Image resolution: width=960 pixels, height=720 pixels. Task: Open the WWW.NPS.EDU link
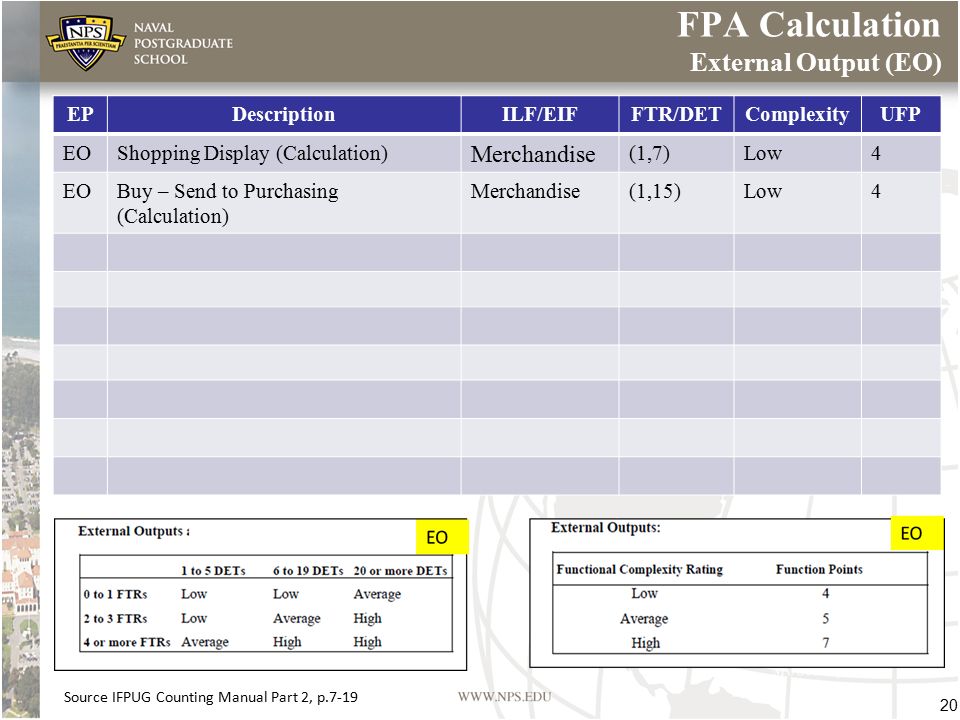point(504,697)
